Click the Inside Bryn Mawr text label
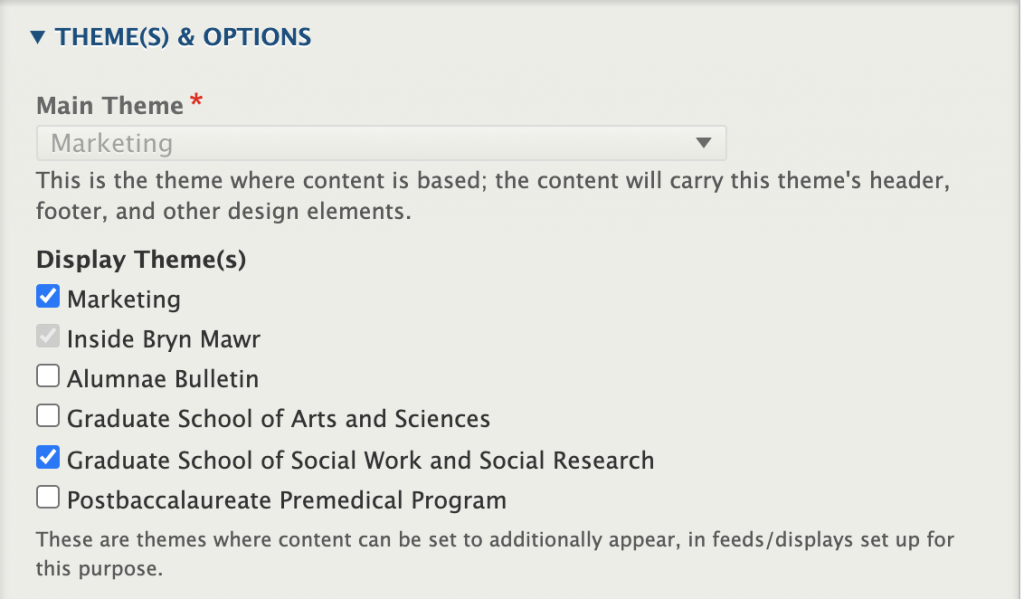Image resolution: width=1024 pixels, height=599 pixels. tap(163, 339)
